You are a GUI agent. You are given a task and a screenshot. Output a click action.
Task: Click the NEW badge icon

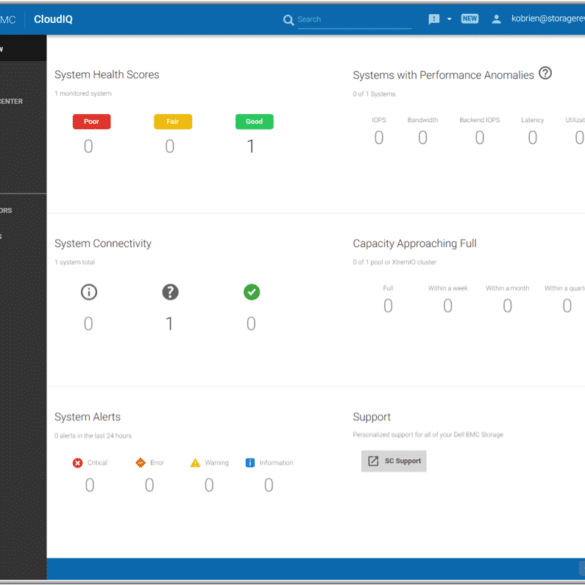[469, 19]
